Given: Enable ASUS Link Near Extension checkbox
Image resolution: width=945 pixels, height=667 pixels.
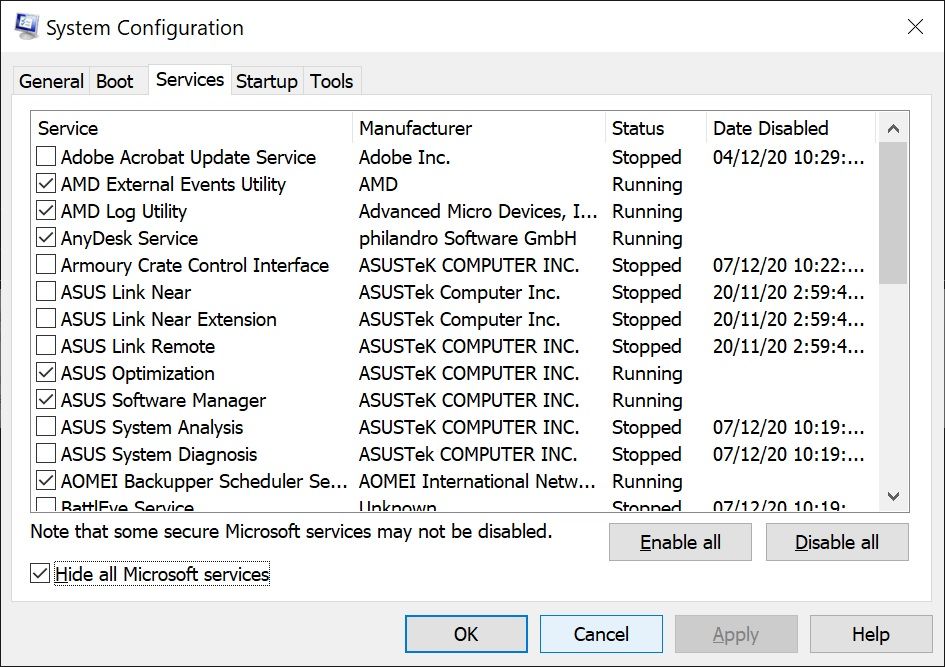Looking at the screenshot, I should (46, 319).
